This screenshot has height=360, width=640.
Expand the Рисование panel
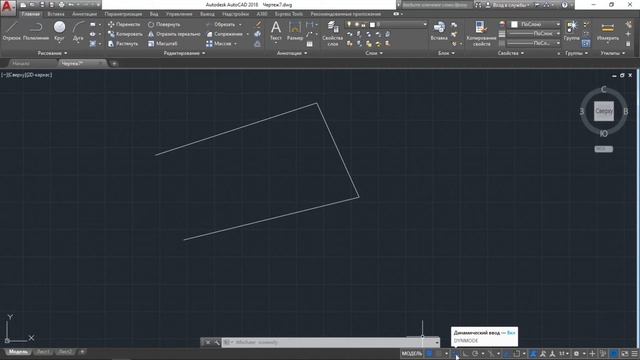click(52, 53)
